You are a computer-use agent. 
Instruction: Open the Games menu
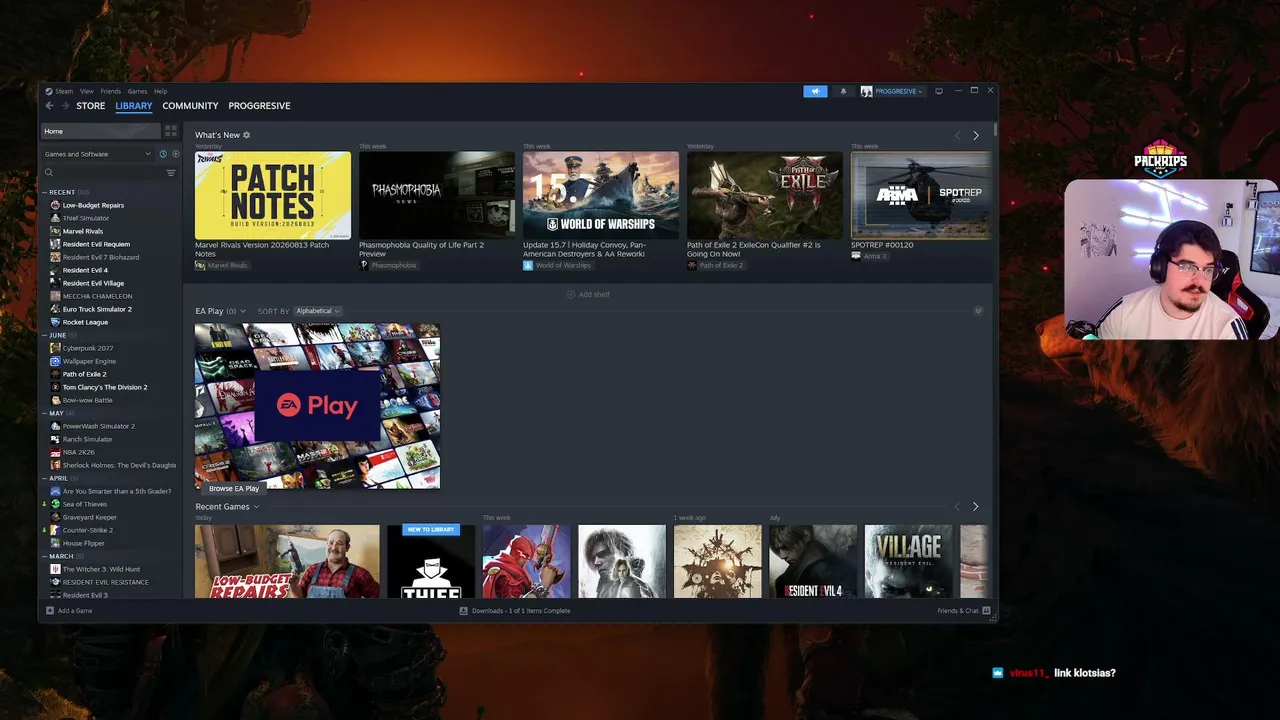pos(137,91)
